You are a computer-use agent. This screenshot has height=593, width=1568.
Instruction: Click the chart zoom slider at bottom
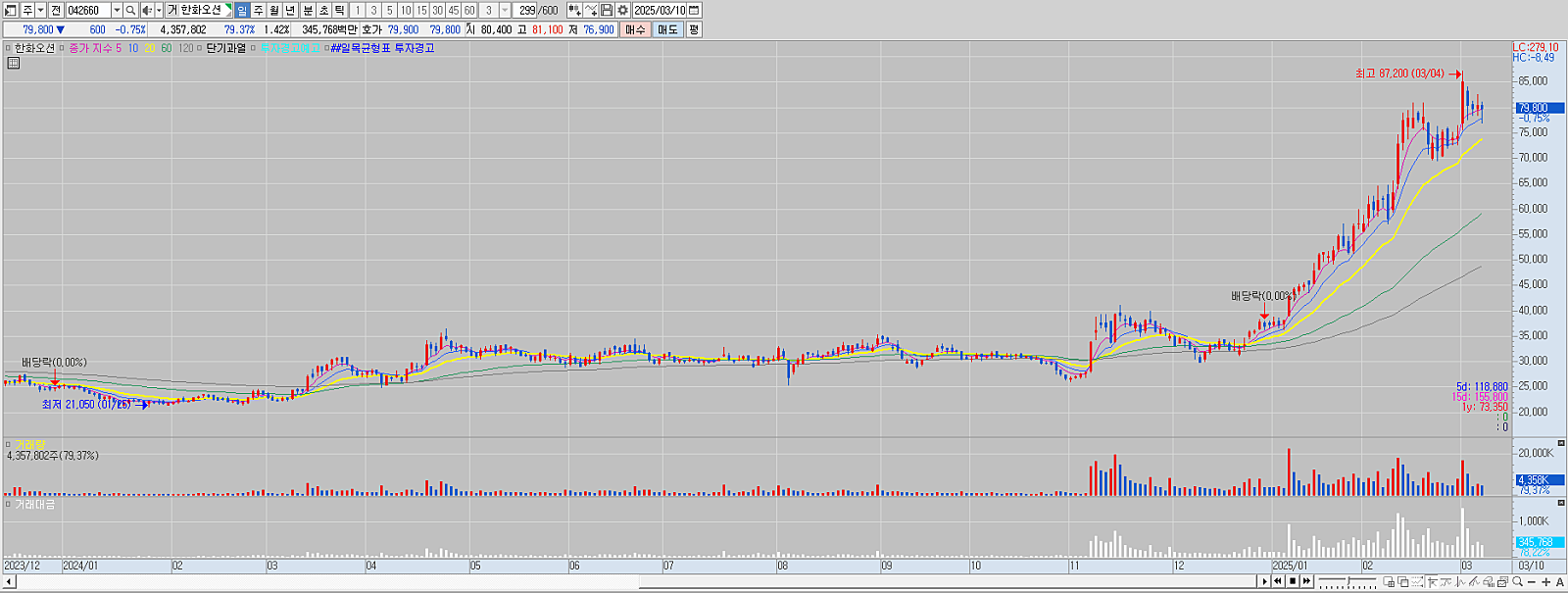tap(1347, 582)
